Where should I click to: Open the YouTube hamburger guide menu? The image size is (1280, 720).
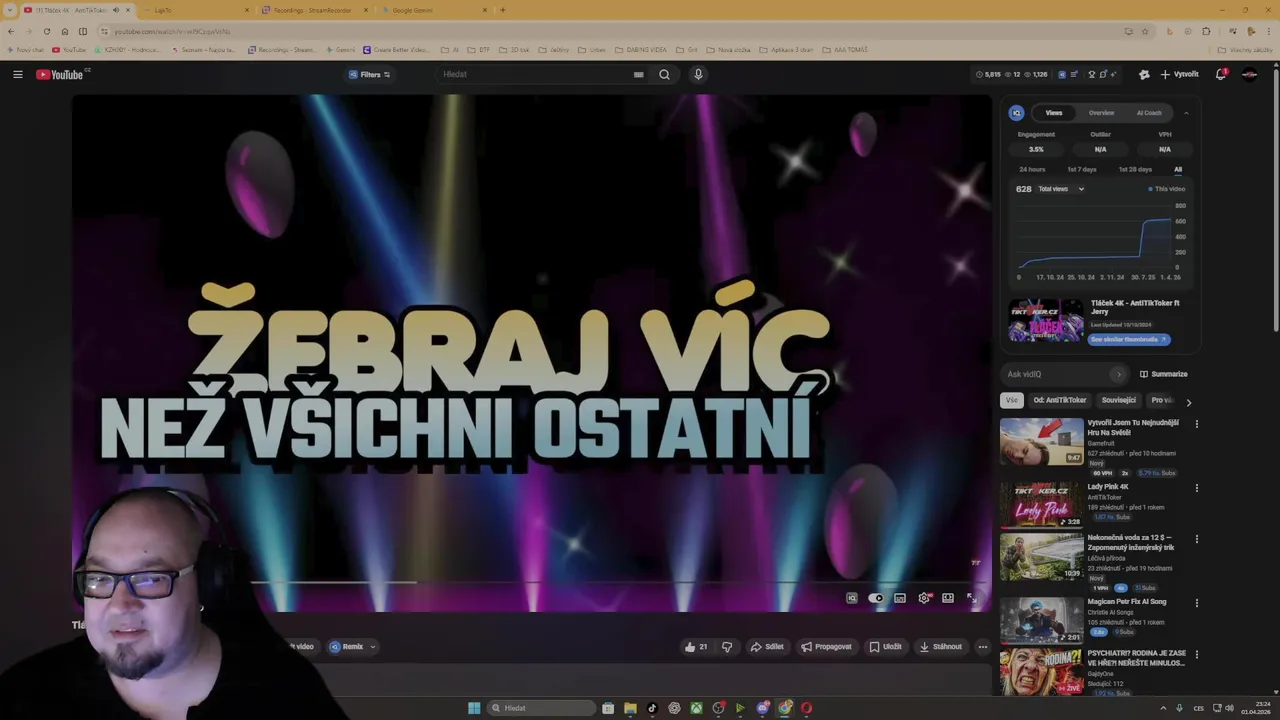point(17,74)
